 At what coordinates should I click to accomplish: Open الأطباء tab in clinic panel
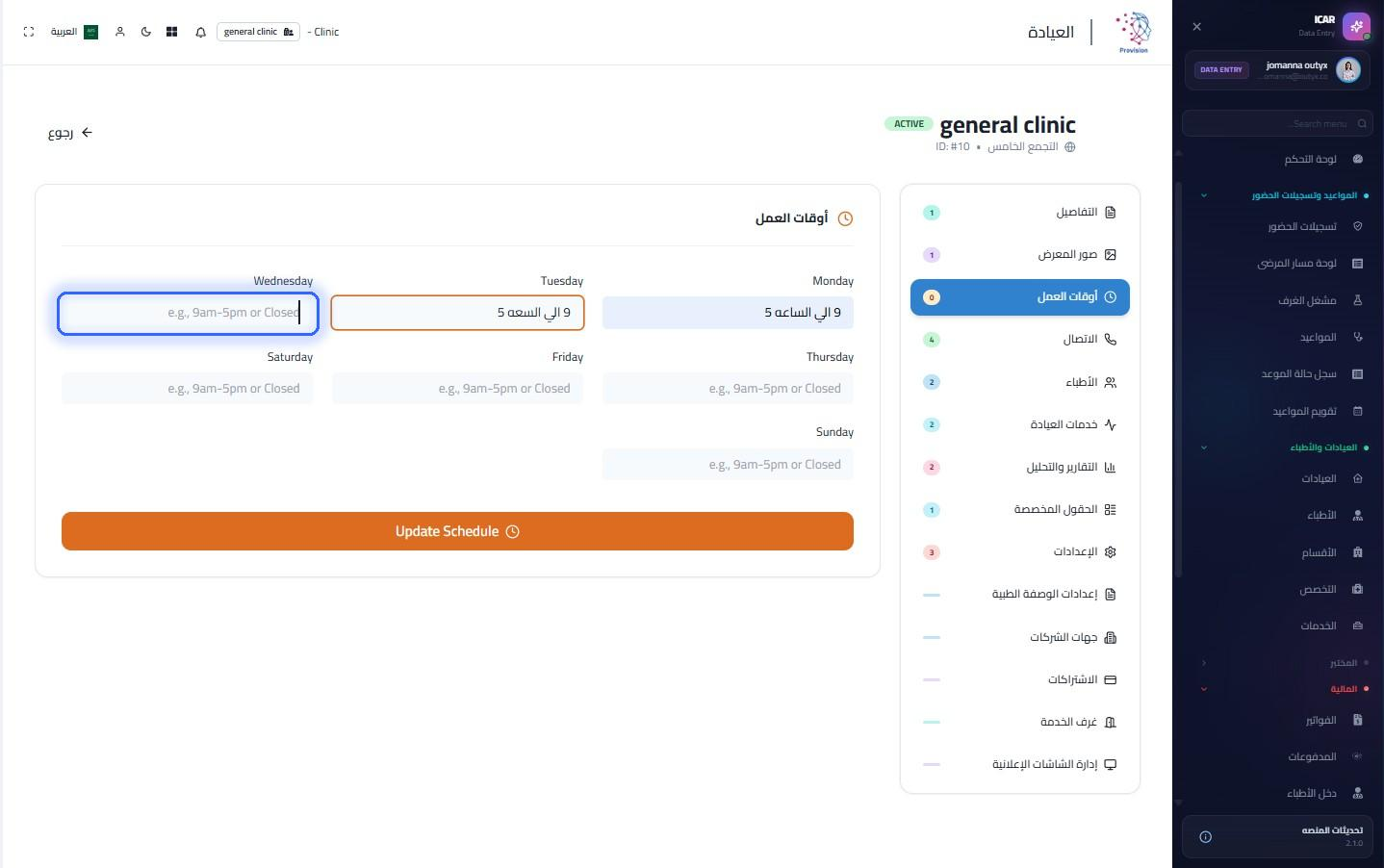point(1020,382)
